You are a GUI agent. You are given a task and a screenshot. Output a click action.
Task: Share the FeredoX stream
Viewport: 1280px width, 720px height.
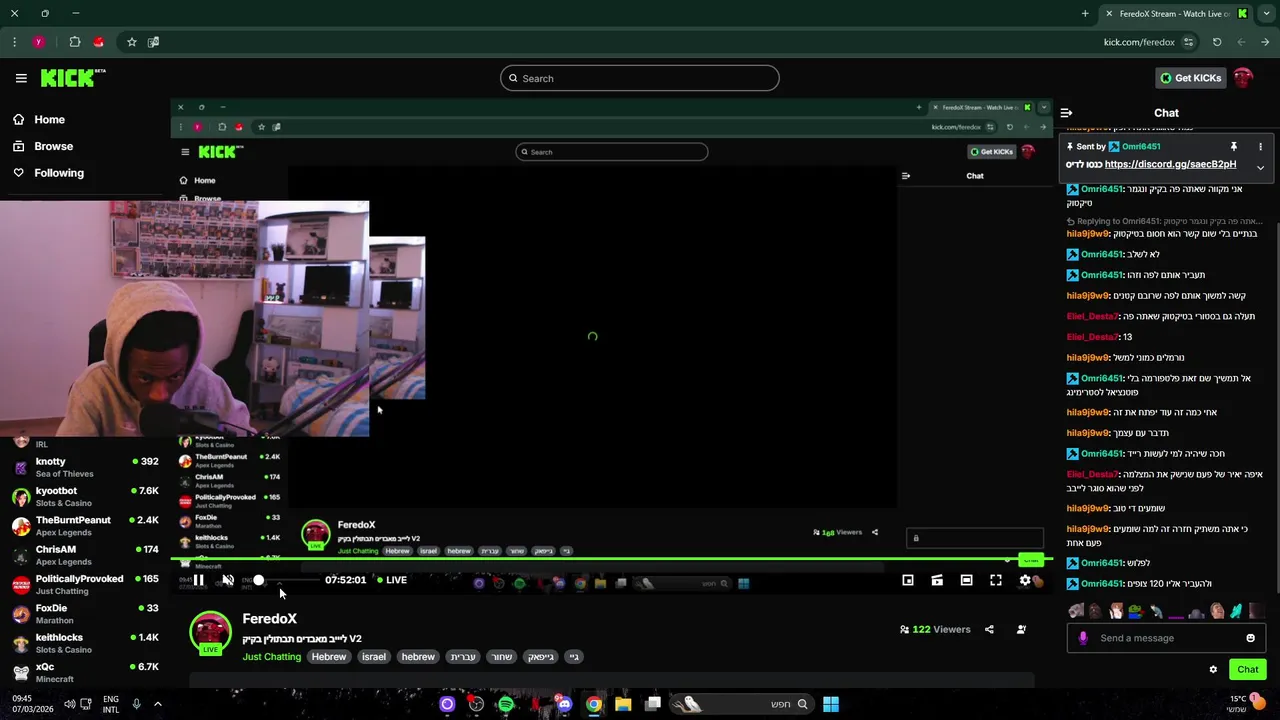point(989,630)
